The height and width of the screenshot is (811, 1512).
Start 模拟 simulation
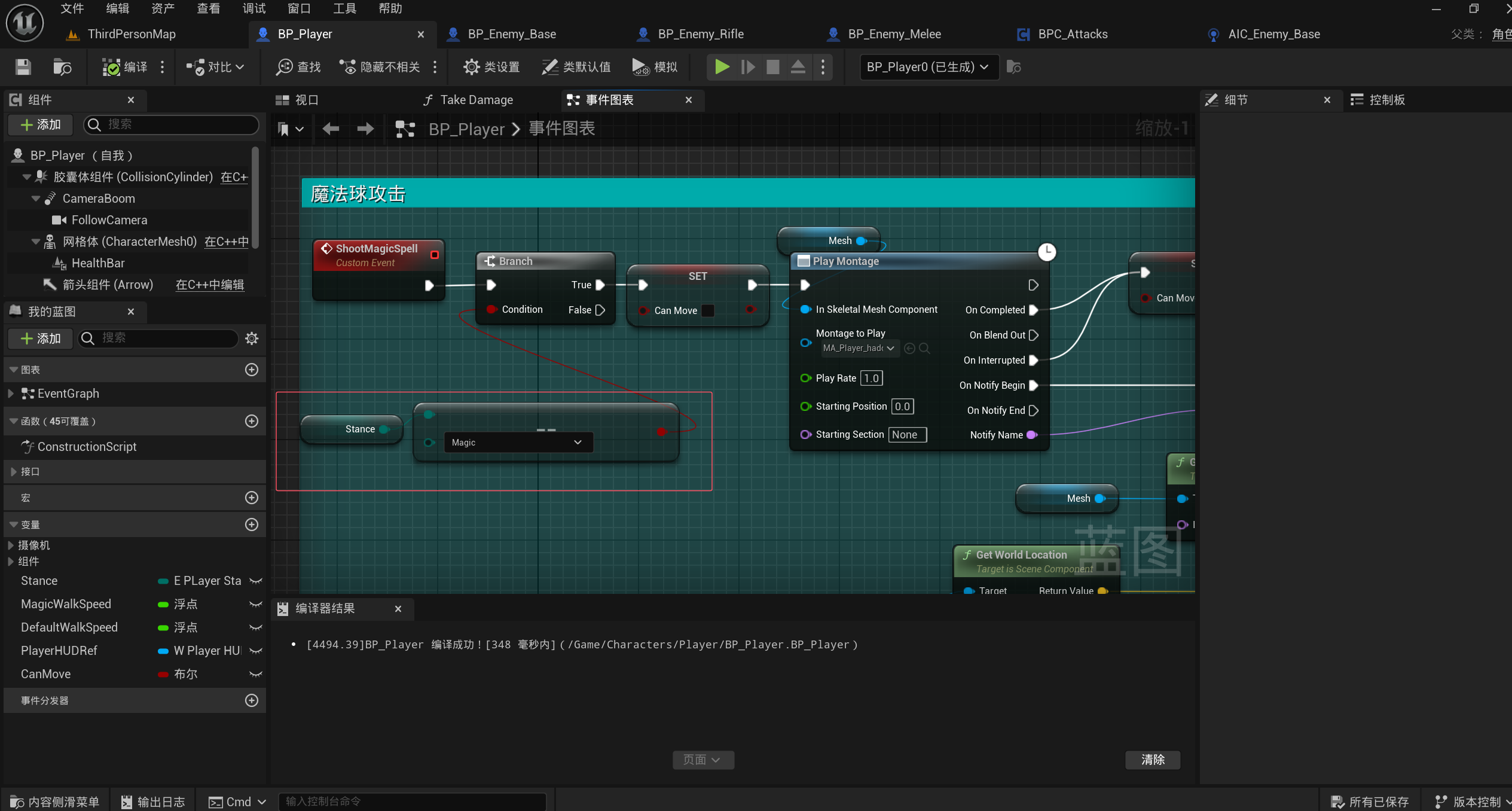[655, 67]
